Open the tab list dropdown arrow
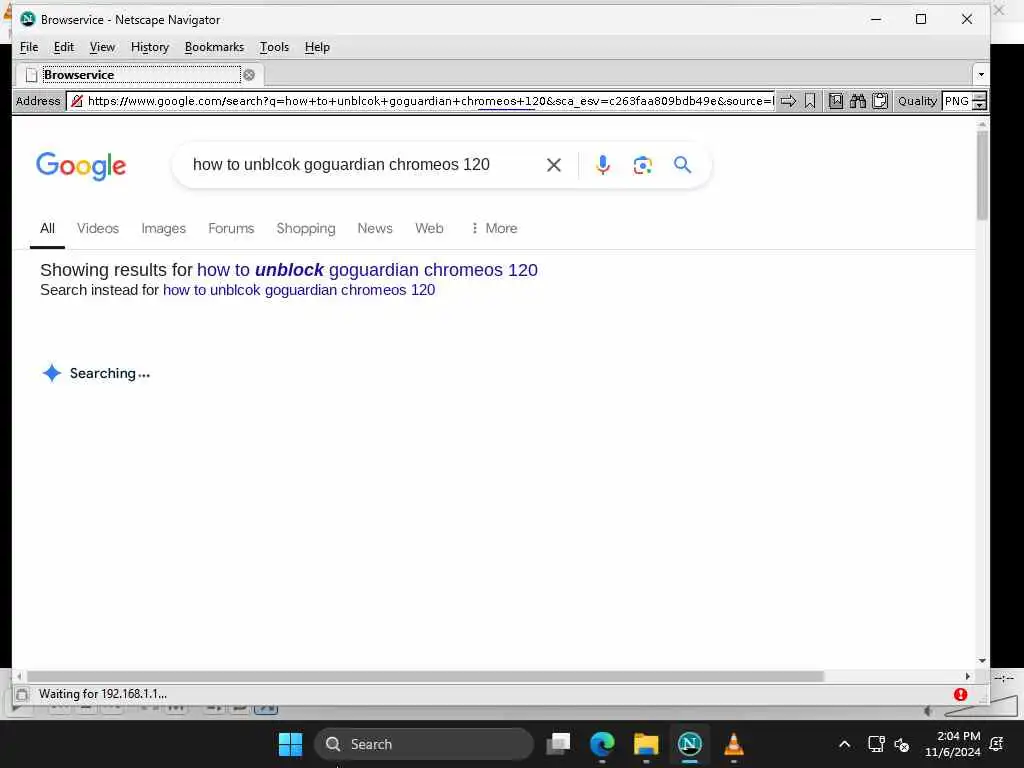1024x768 pixels. coord(981,74)
